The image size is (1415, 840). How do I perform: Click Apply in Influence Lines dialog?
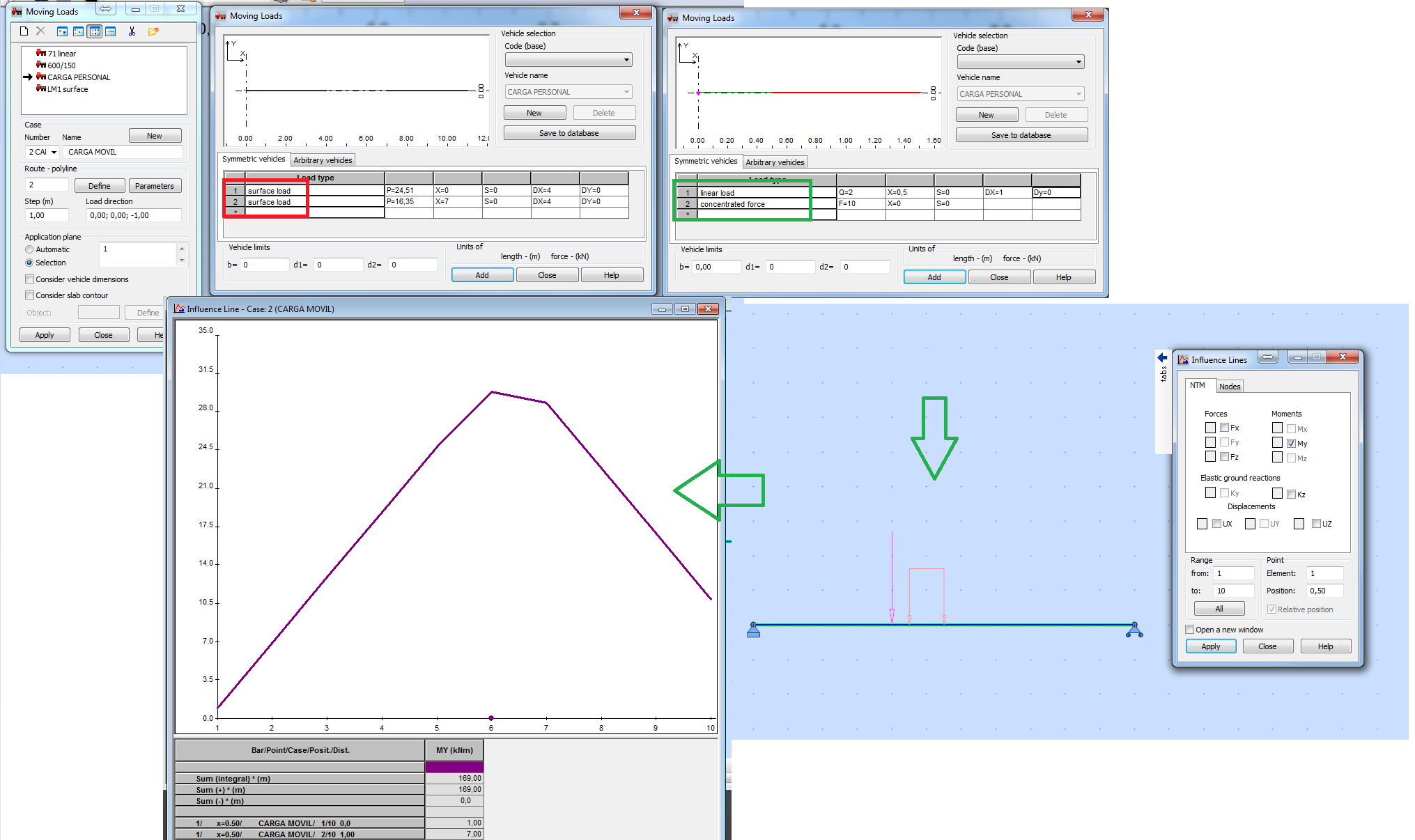click(1211, 646)
